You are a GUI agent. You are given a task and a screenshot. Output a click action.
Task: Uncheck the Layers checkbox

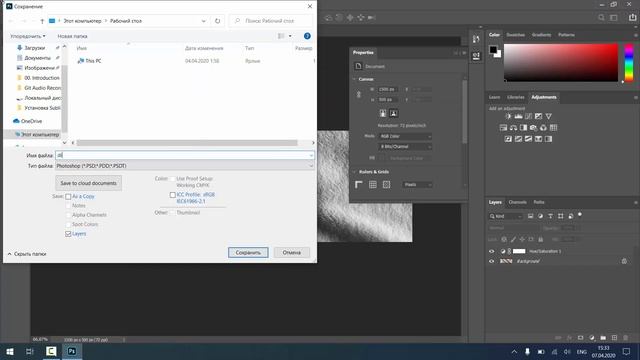pos(68,234)
